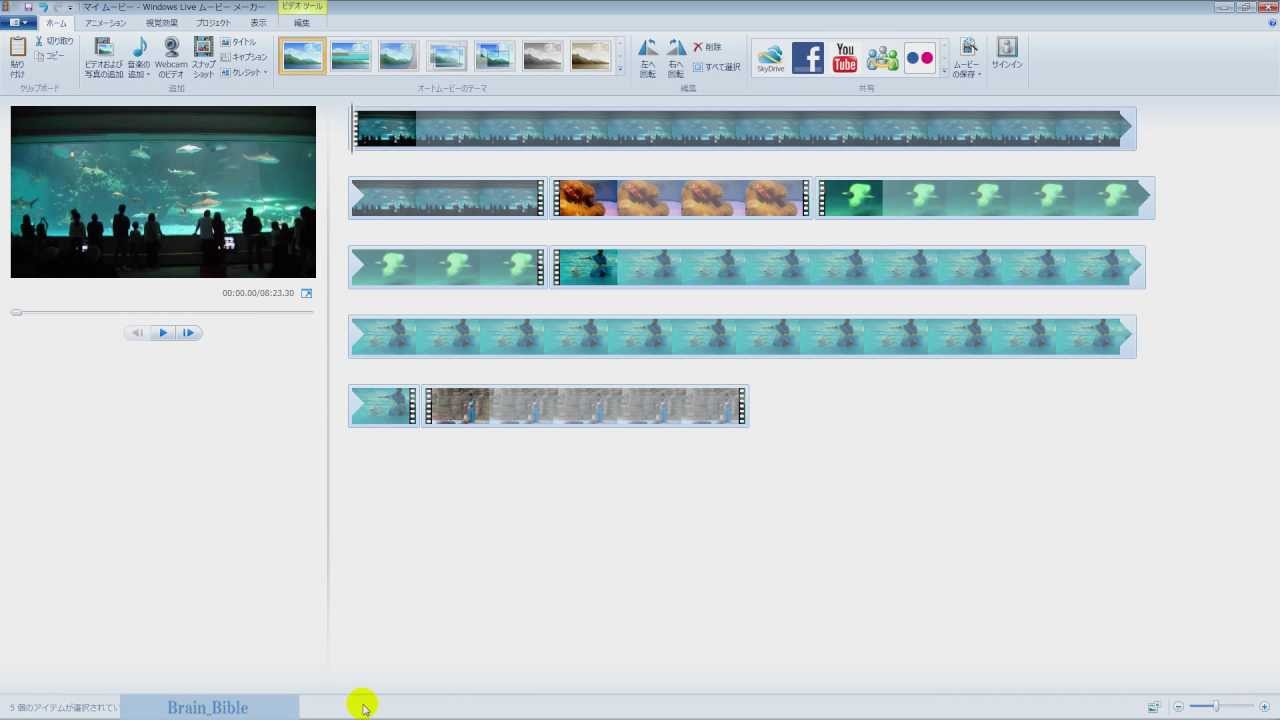
Task: Open the Help question mark icon
Action: click(1270, 22)
